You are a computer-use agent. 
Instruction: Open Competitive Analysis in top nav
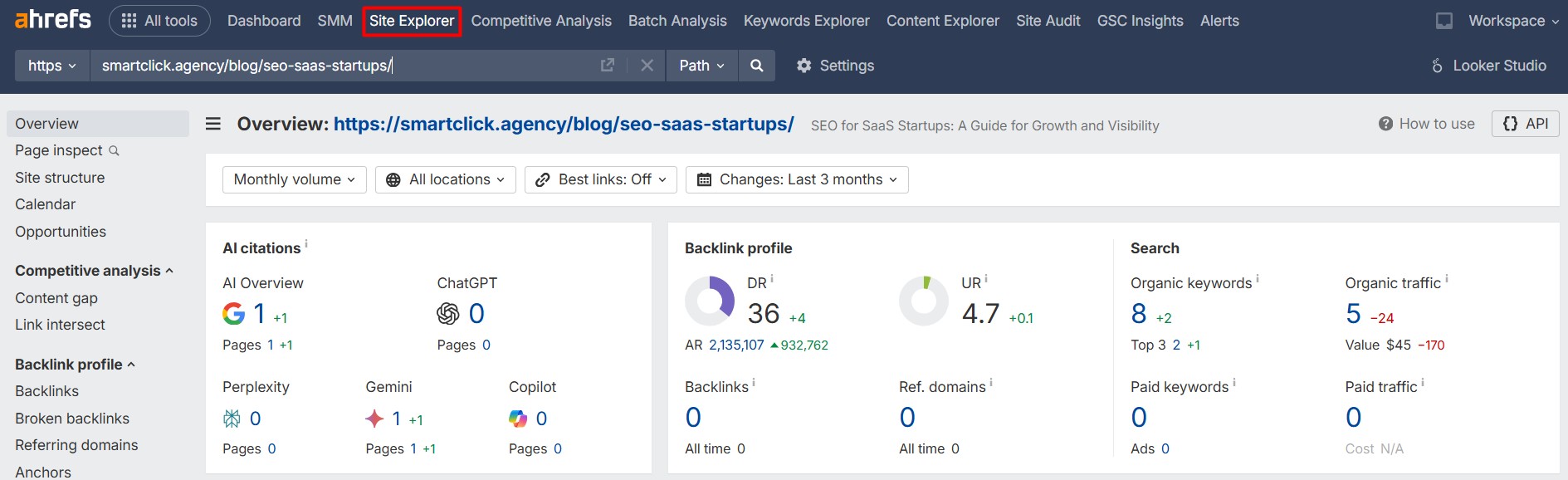click(541, 21)
